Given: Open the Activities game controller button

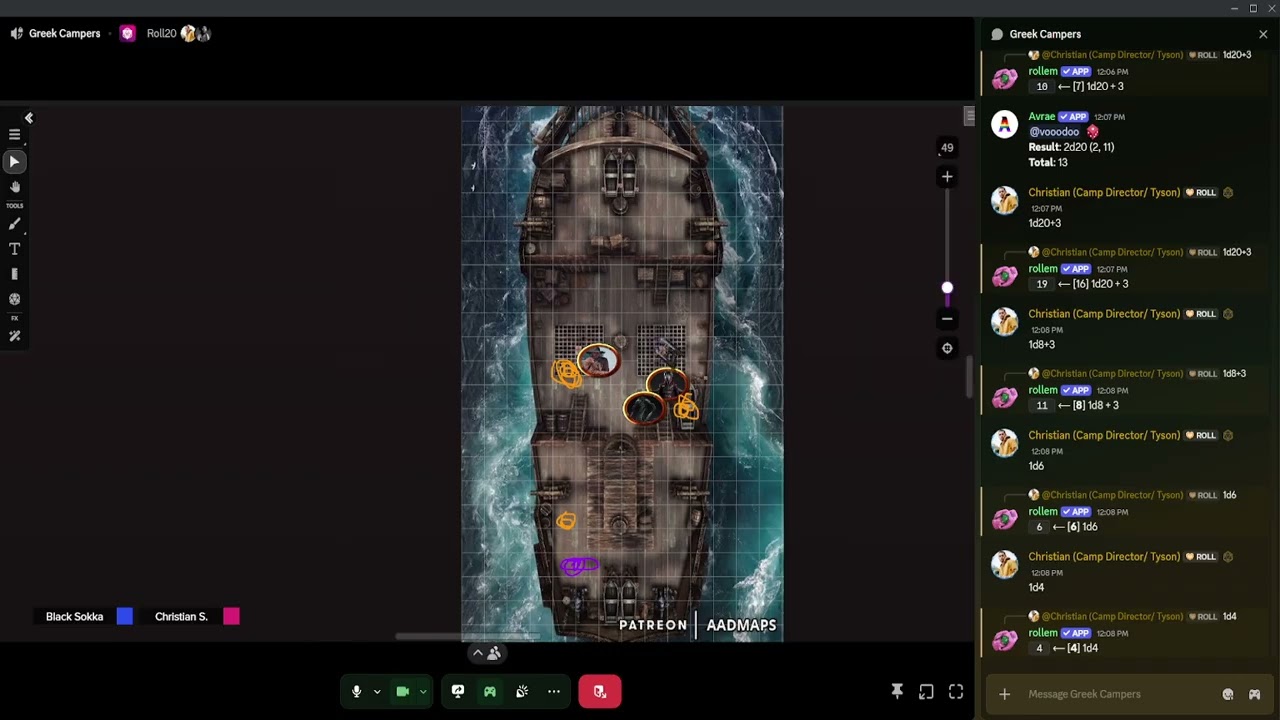Looking at the screenshot, I should [490, 691].
